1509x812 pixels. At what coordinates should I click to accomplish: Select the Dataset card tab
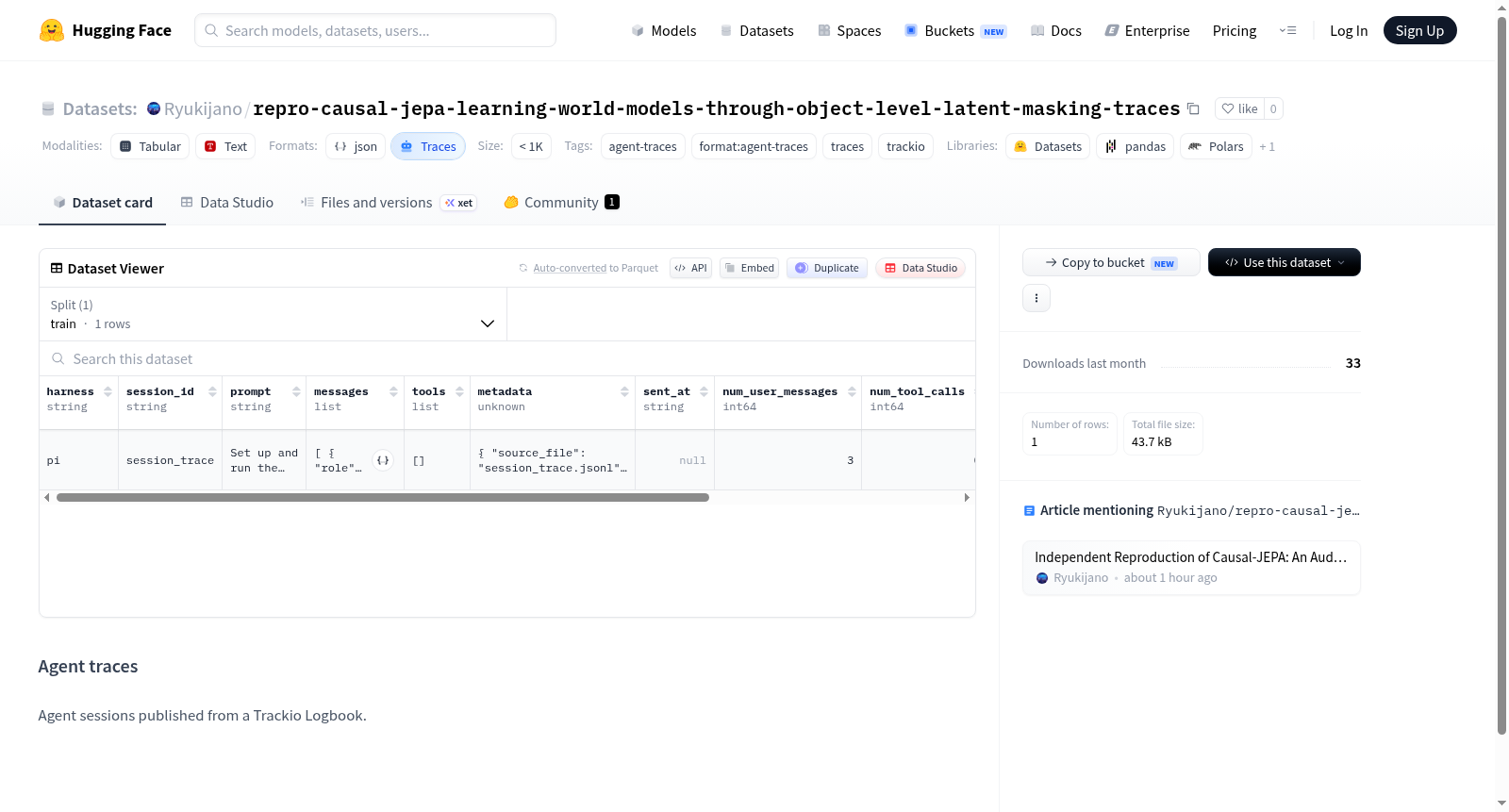pos(102,202)
